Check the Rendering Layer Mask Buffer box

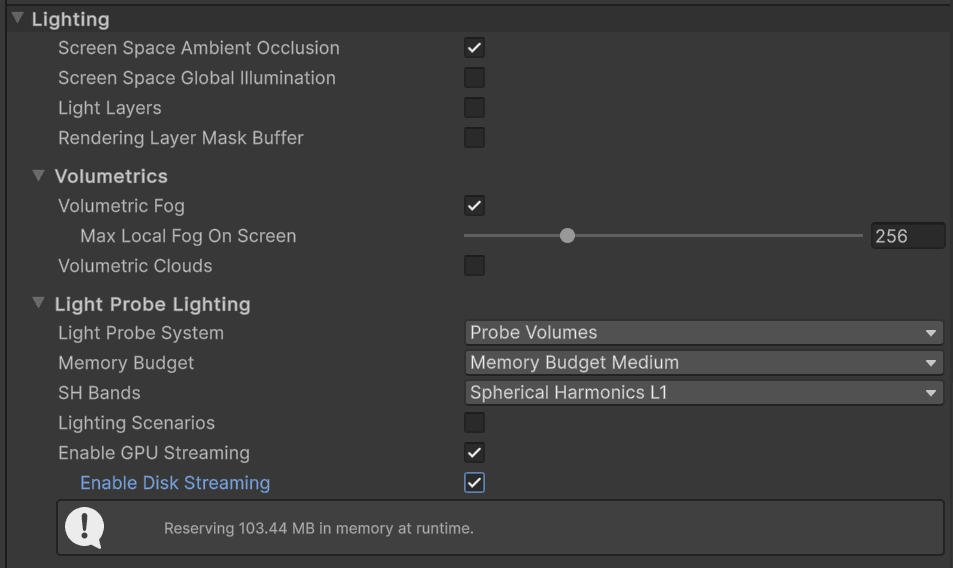[474, 138]
